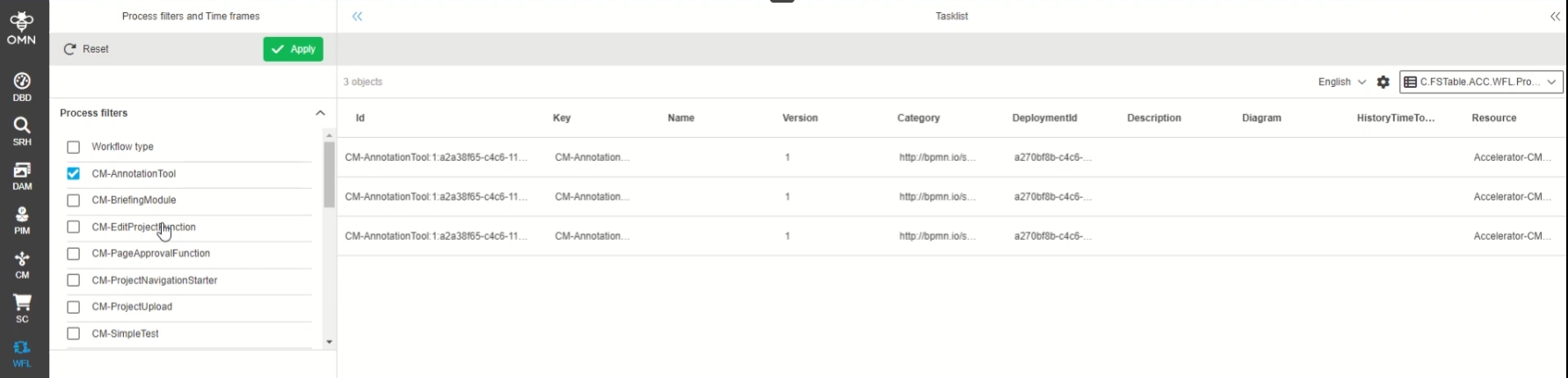1568x378 pixels.
Task: Sort by the Version column header
Action: [800, 118]
